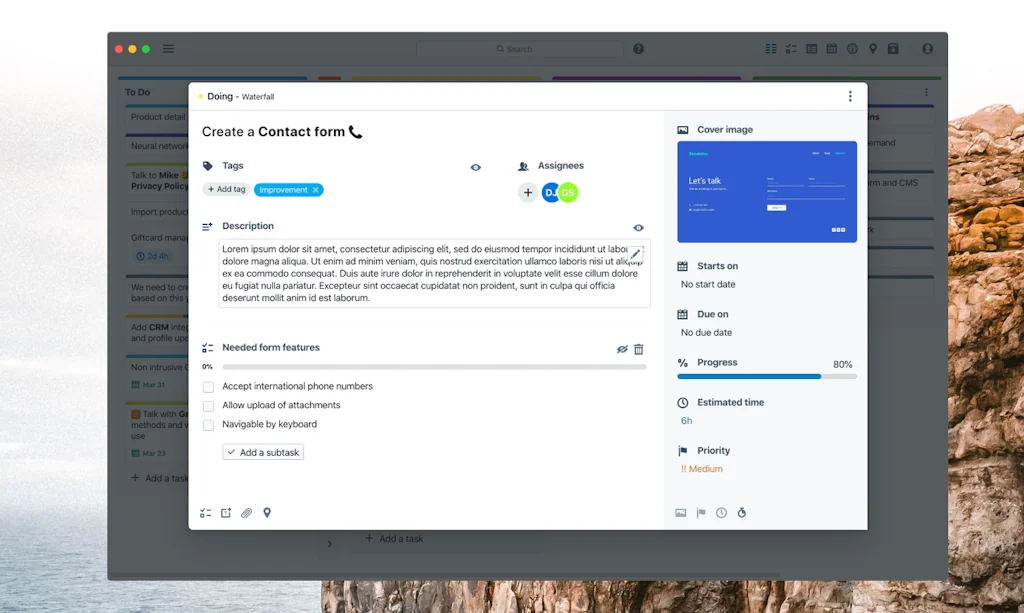Attach a file using the paperclip icon
1024x613 pixels.
pos(246,512)
